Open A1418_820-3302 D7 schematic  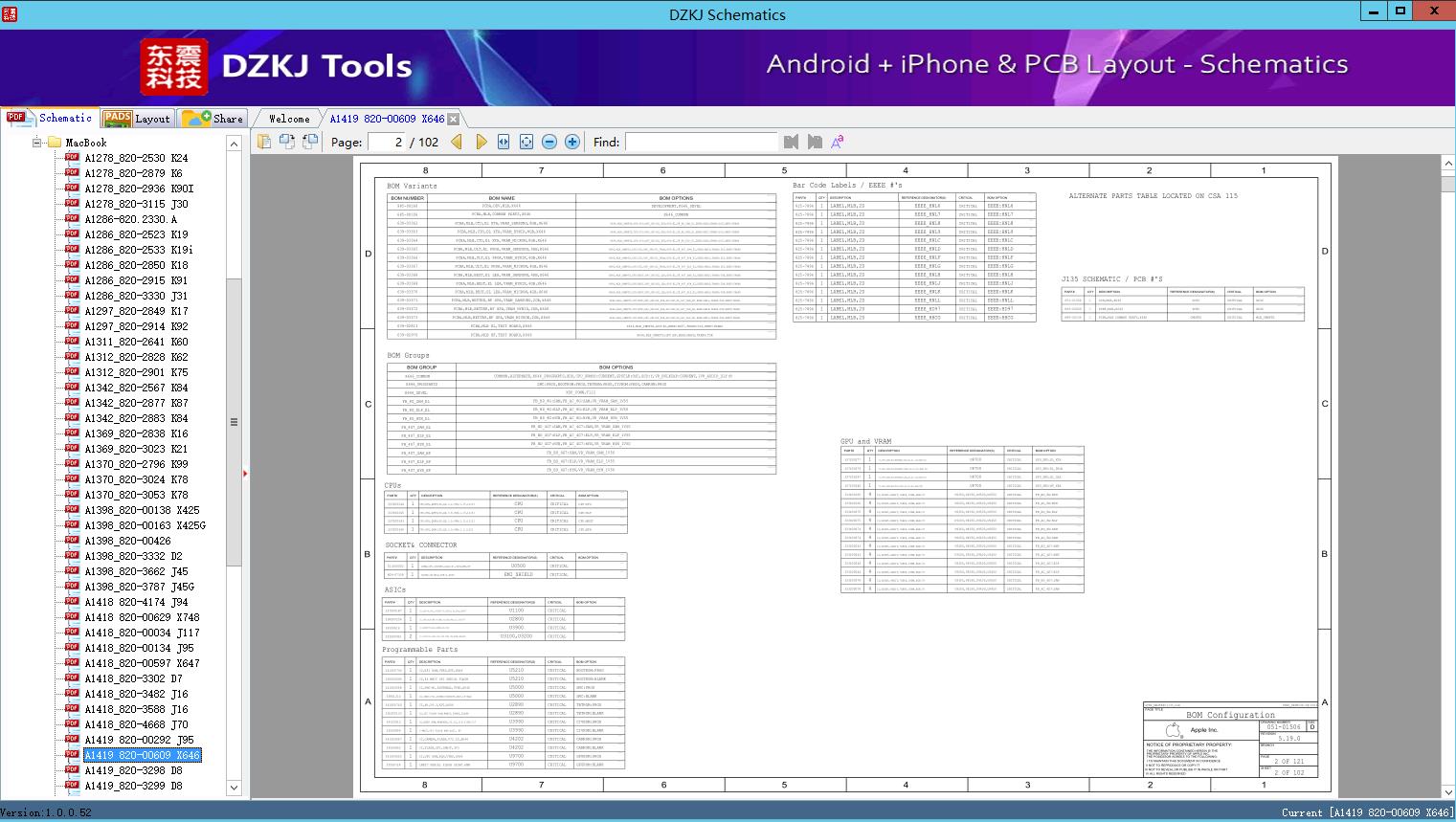coord(133,678)
